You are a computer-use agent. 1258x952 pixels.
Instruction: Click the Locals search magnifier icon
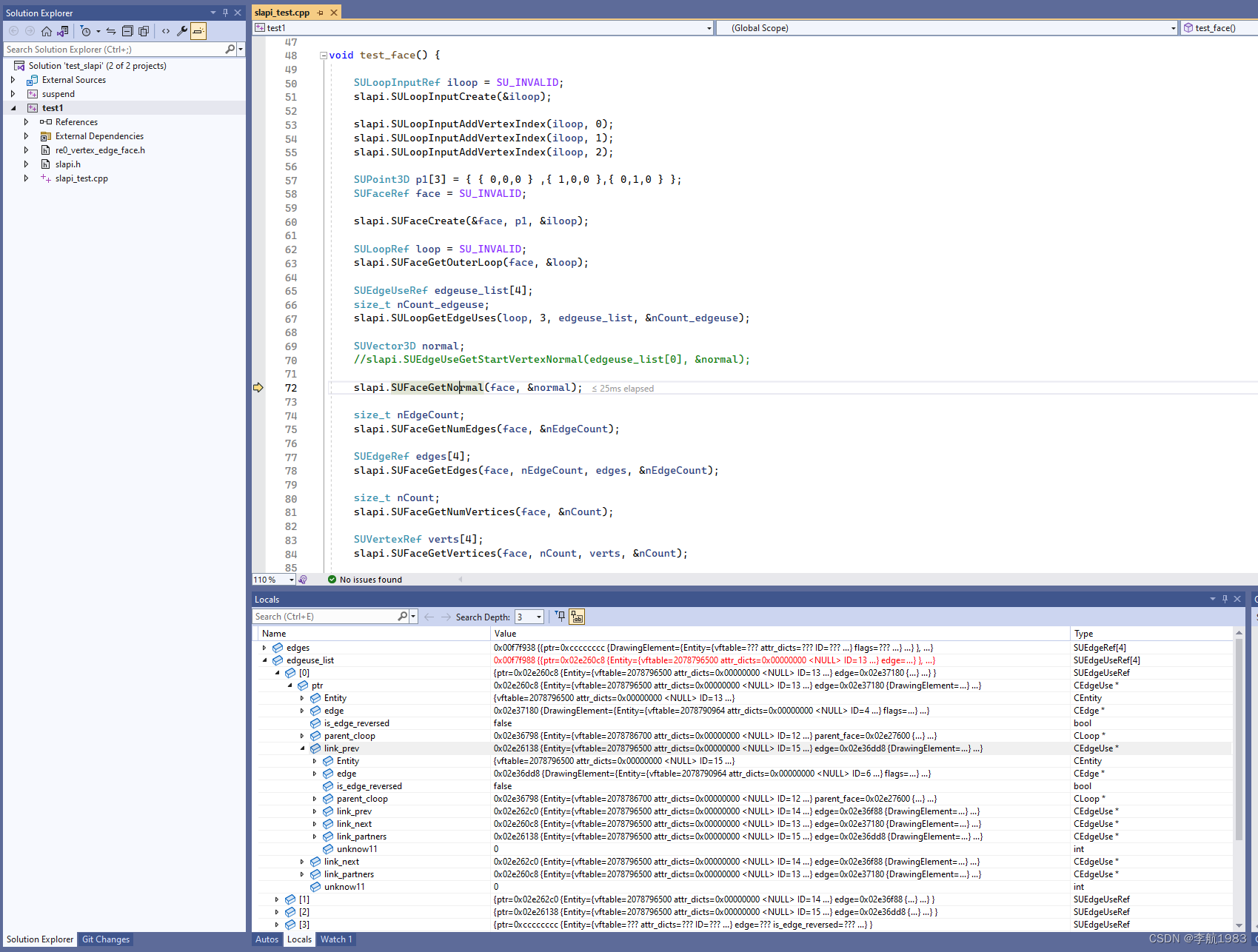point(402,617)
